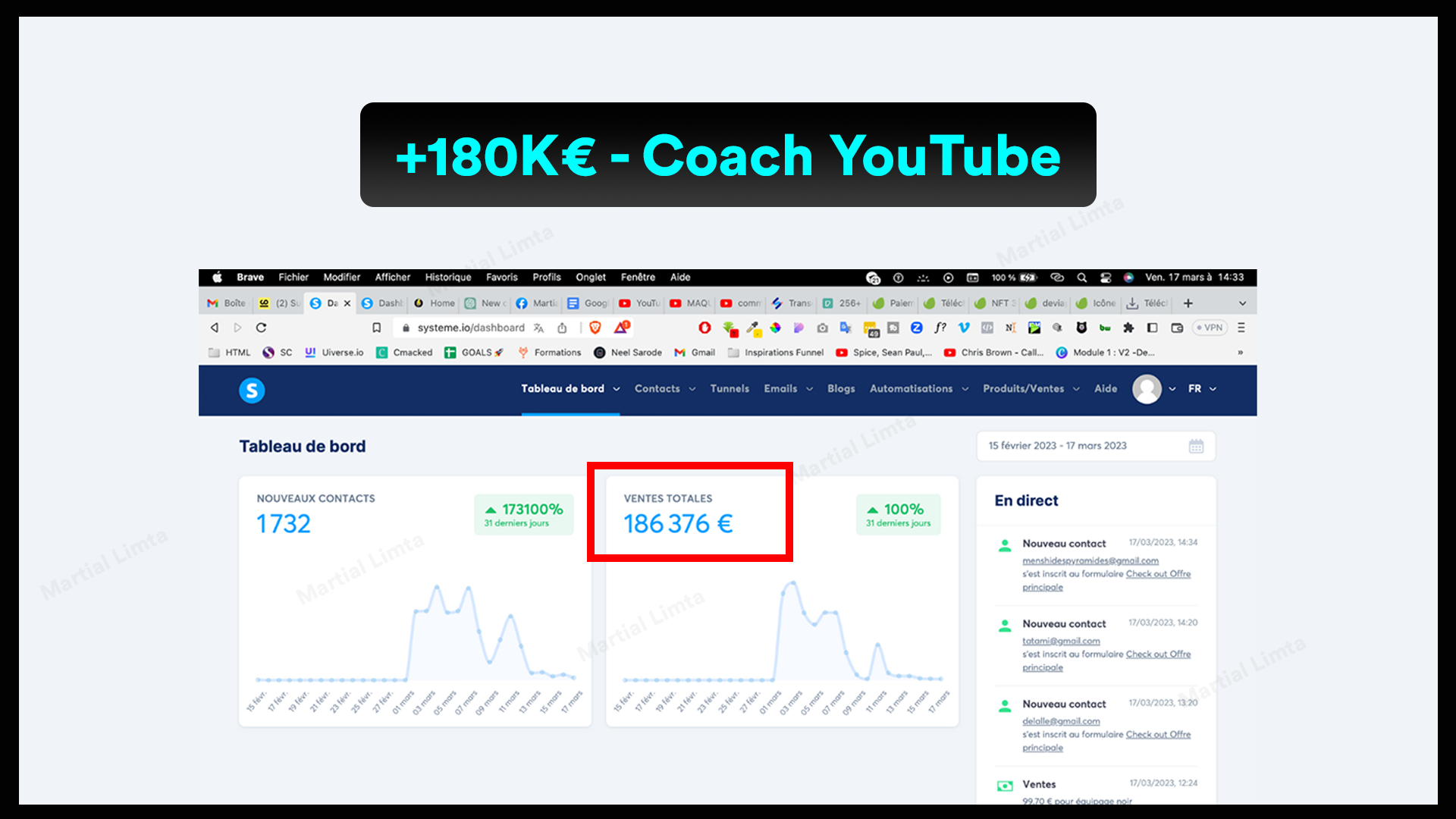This screenshot has width=1456, height=819.
Task: Open tatami@gmail.com contact link
Action: [x=1061, y=642]
